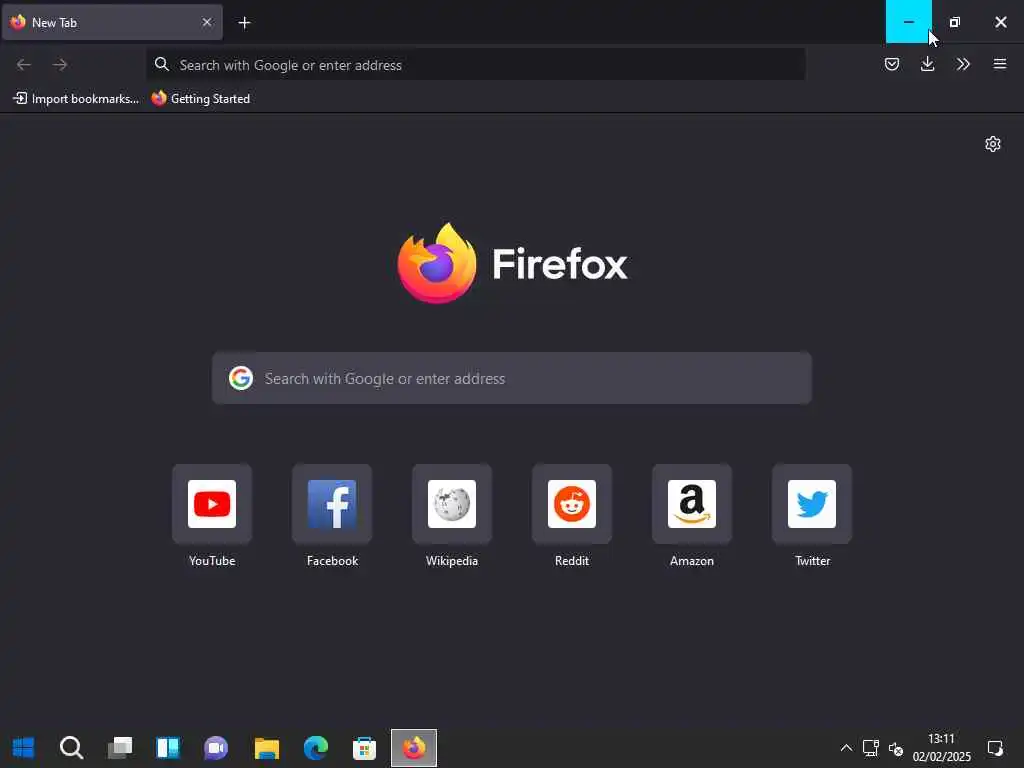Open muted volume tray icon
Image resolution: width=1024 pixels, height=768 pixels.
tap(895, 748)
